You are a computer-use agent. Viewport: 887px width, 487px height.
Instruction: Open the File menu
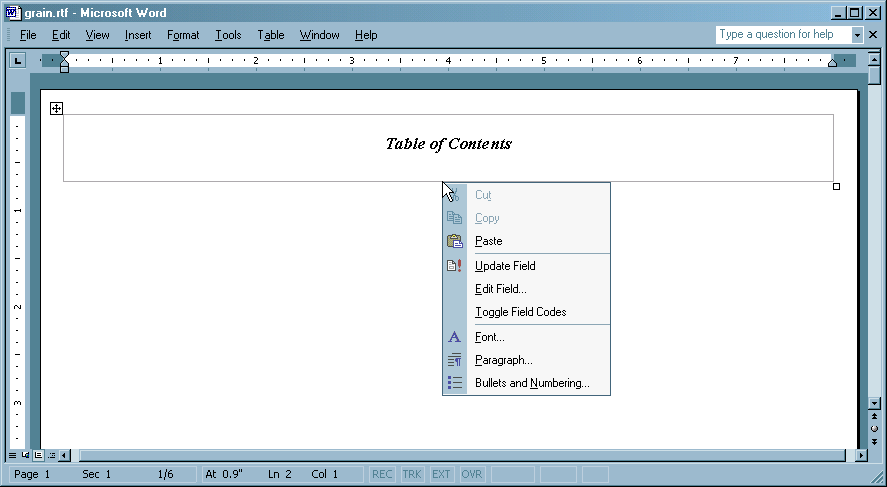point(28,35)
